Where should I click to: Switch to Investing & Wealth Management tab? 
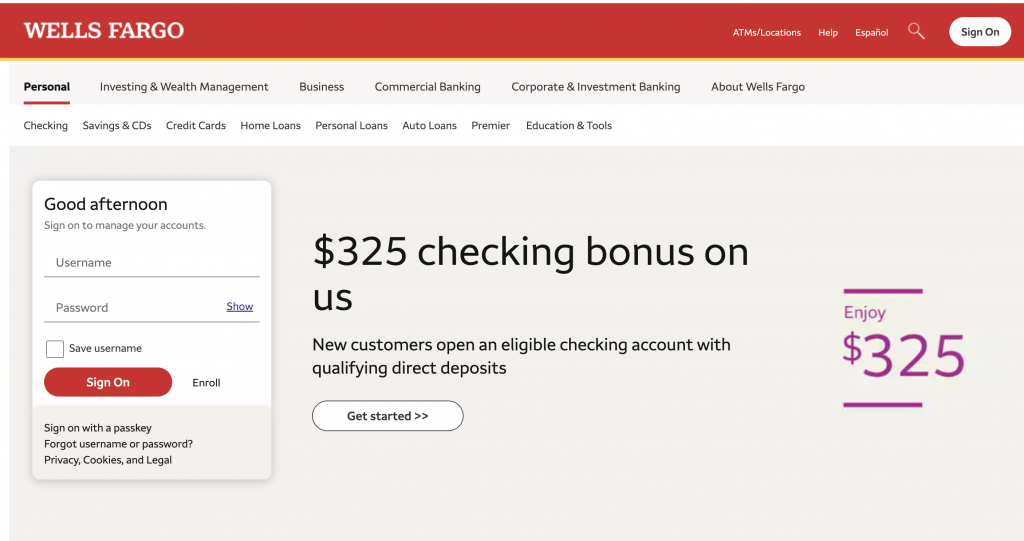[184, 87]
